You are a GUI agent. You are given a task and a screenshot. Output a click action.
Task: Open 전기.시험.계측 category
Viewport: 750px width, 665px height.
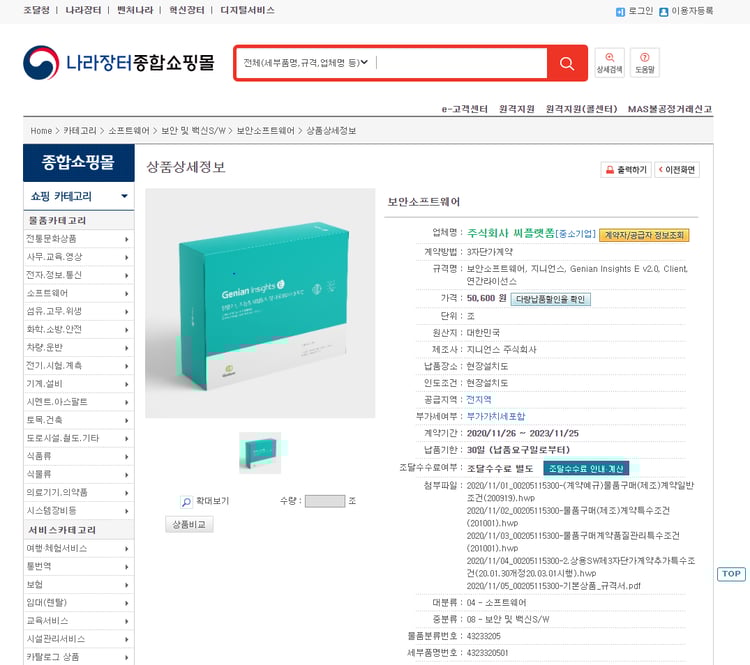point(78,366)
